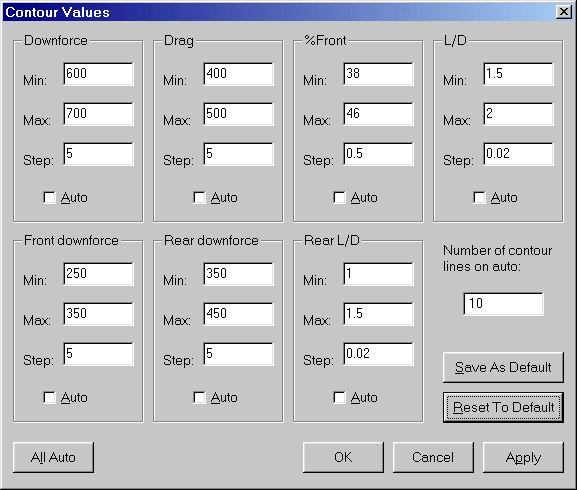Enable Auto for Front downforce
This screenshot has width=577, height=490.
[49, 398]
